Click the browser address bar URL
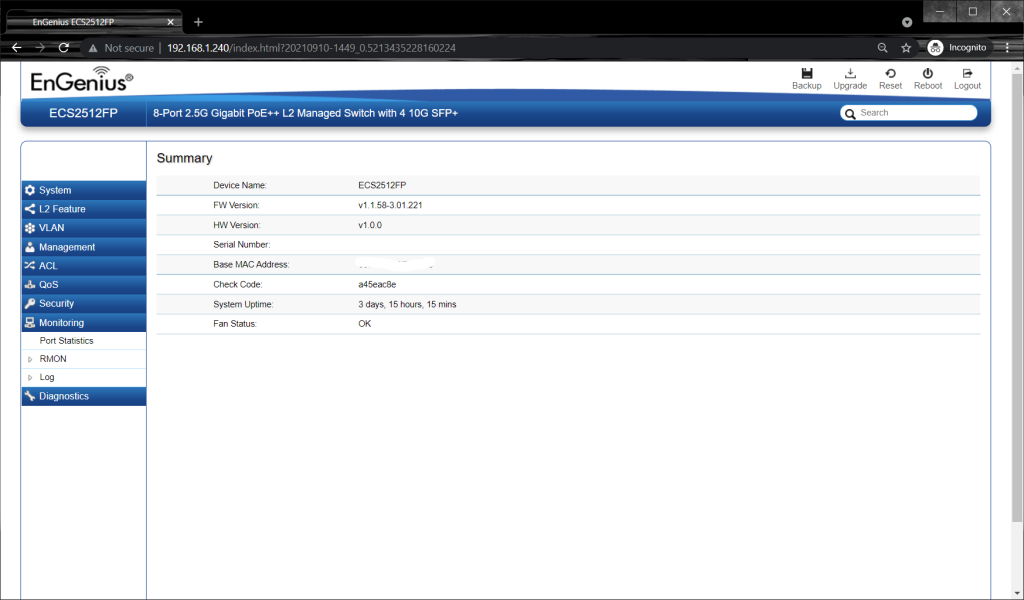The height and width of the screenshot is (600, 1024). coord(312,48)
